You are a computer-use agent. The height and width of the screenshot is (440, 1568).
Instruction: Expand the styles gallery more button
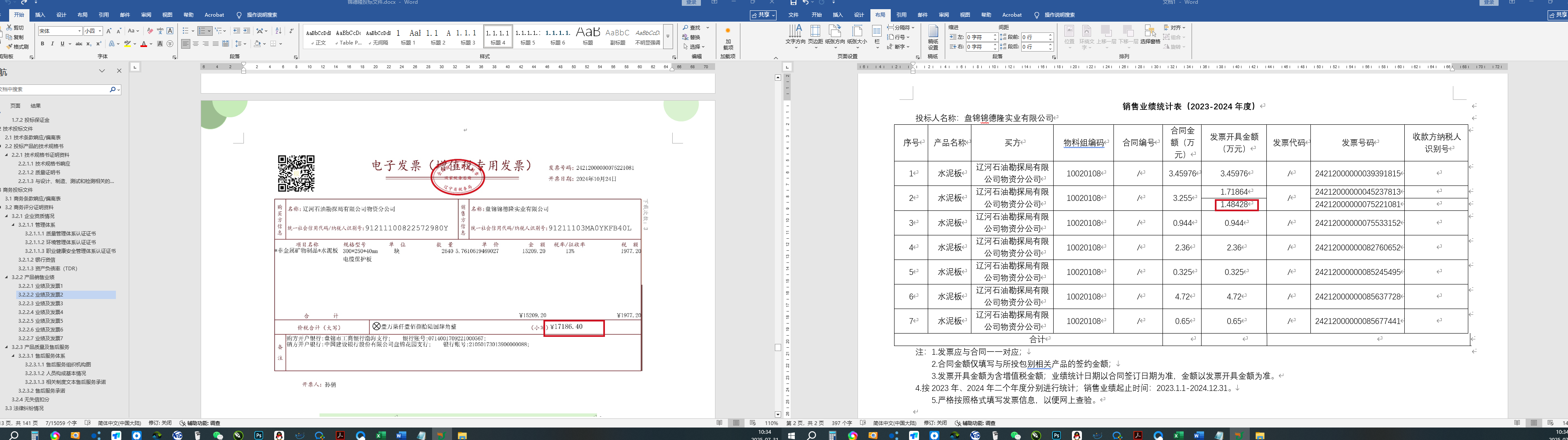[x=668, y=37]
